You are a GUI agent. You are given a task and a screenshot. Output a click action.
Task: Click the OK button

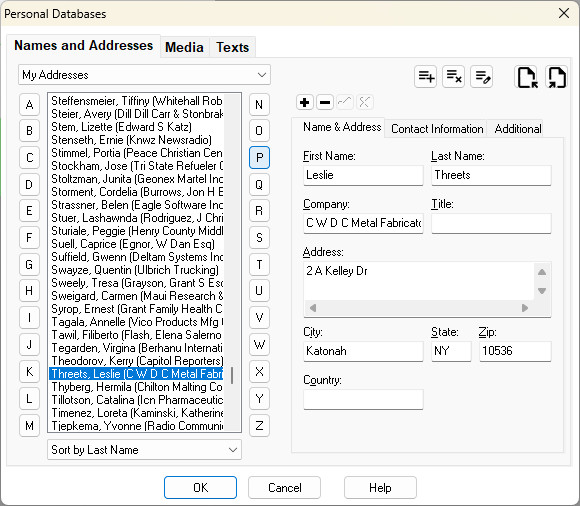coord(200,488)
